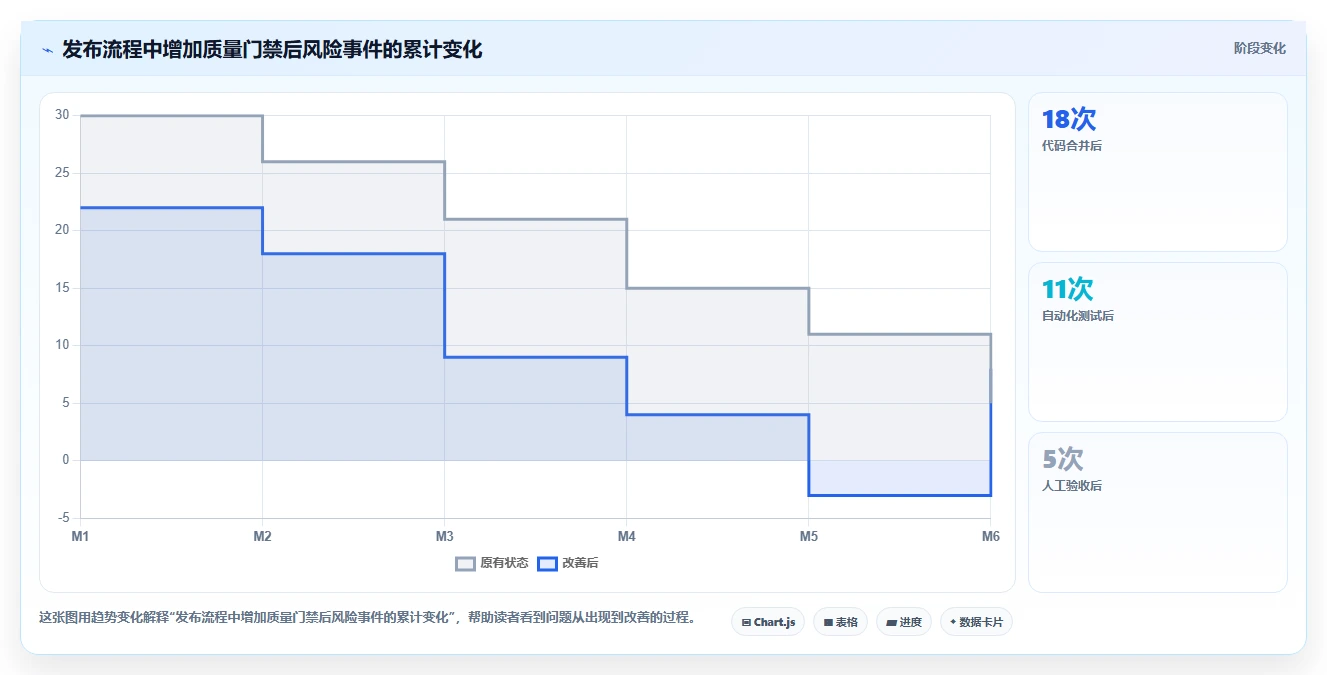This screenshot has width=1327, height=675.
Task: Click the y-axis value 15
Action: coord(62,288)
